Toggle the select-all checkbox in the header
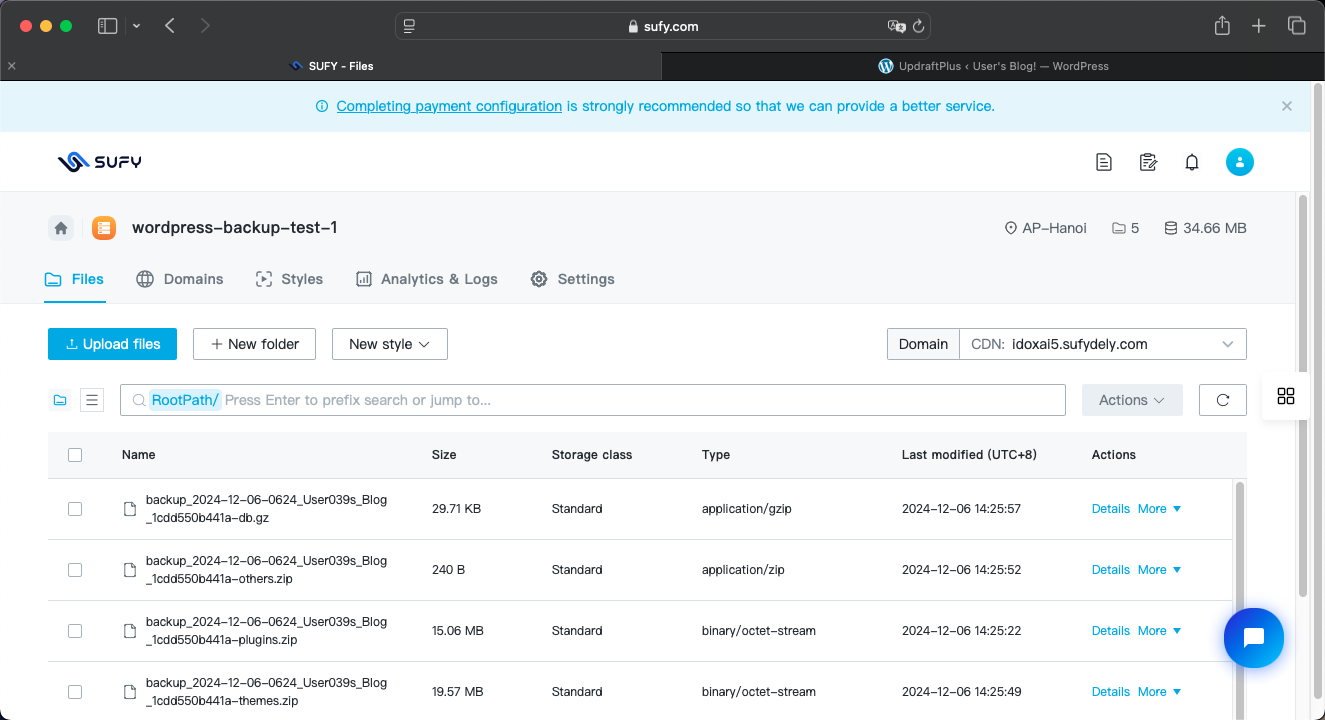Image resolution: width=1325 pixels, height=720 pixels. 75,455
